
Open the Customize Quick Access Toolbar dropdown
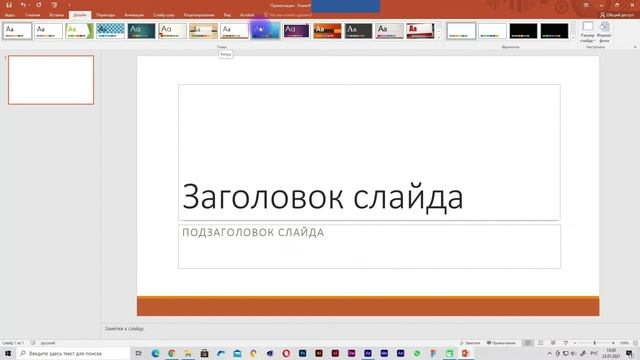69,5
